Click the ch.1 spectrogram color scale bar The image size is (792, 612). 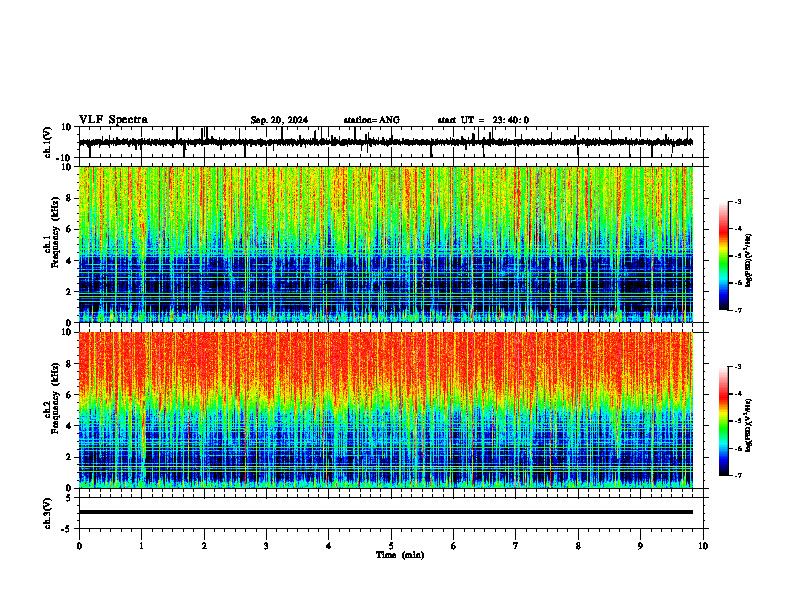pyautogui.click(x=724, y=256)
